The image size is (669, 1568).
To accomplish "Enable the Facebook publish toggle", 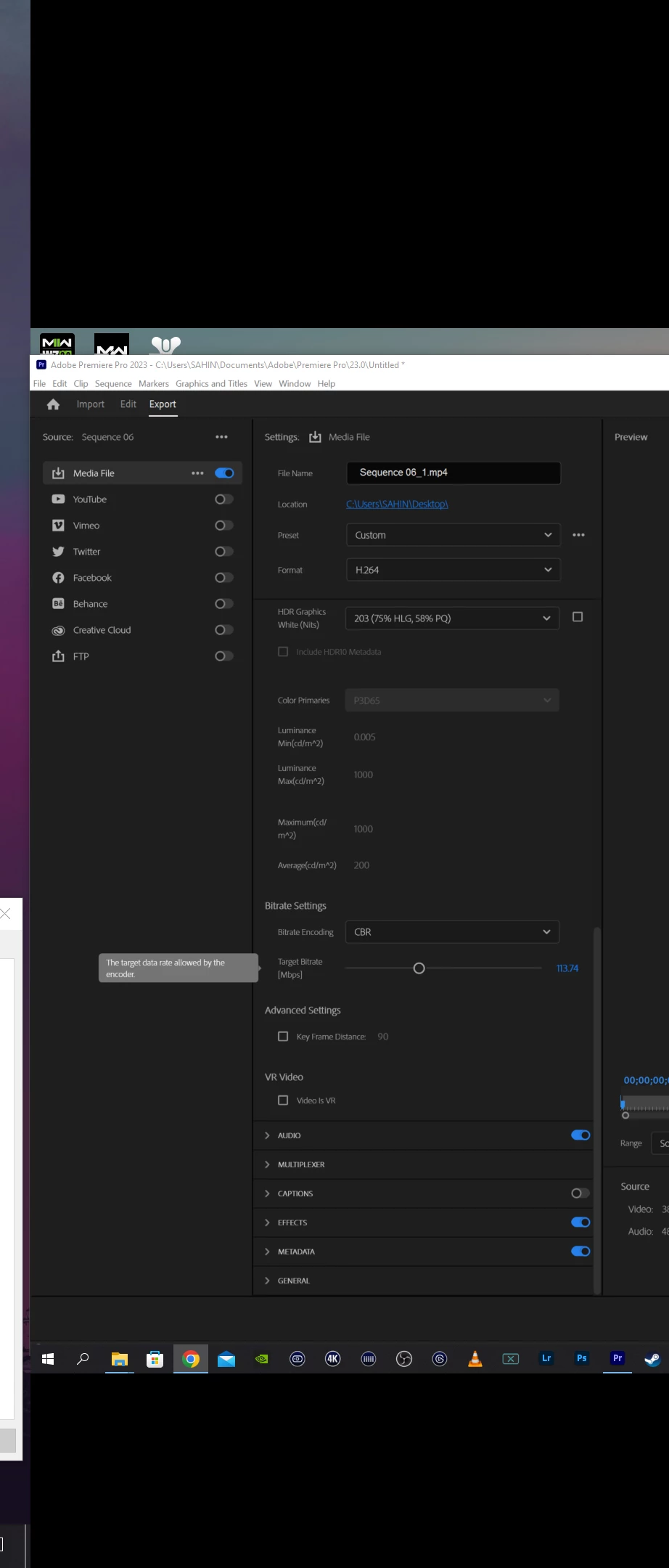I will click(x=224, y=578).
